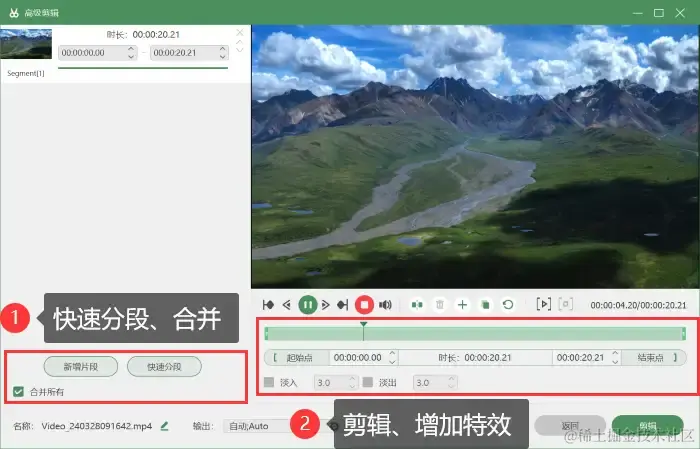Add a new segment with the plus icon
Viewport: 700px width, 449px height.
click(462, 305)
